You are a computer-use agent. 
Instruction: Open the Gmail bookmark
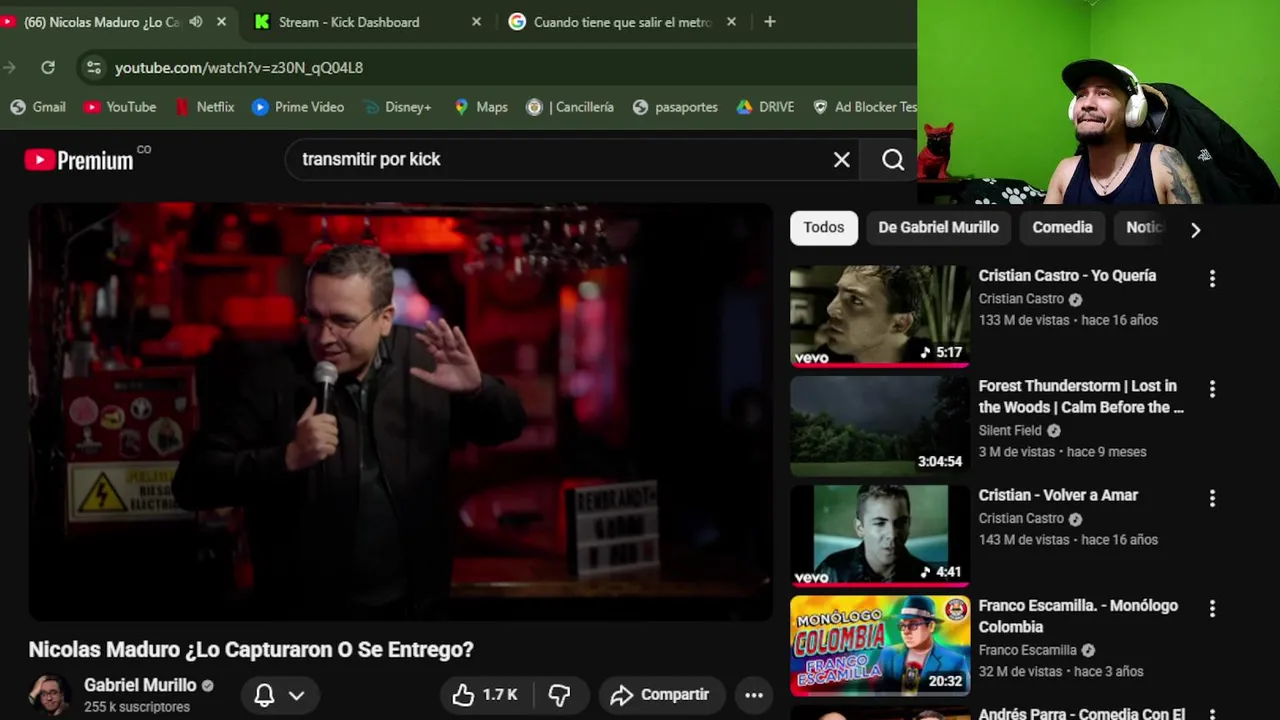pos(38,107)
